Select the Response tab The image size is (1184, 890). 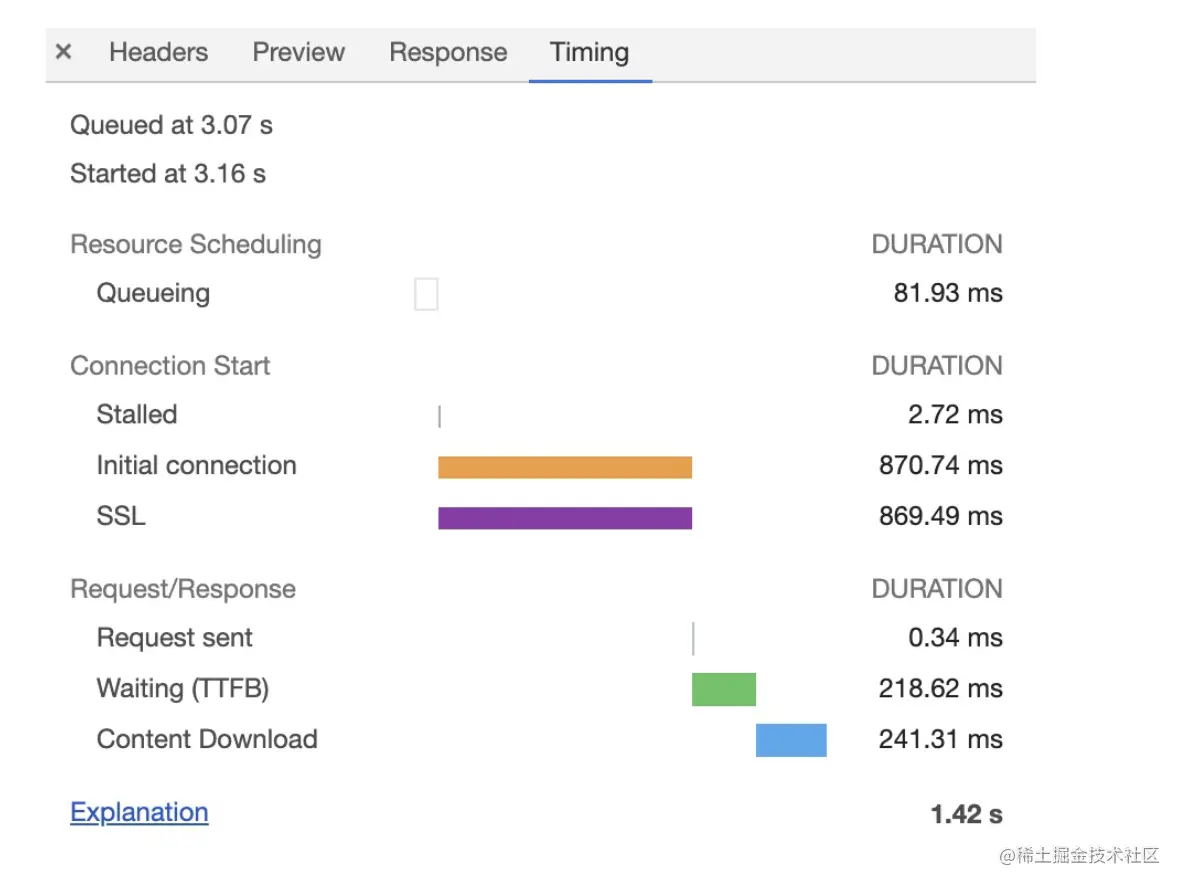click(448, 52)
